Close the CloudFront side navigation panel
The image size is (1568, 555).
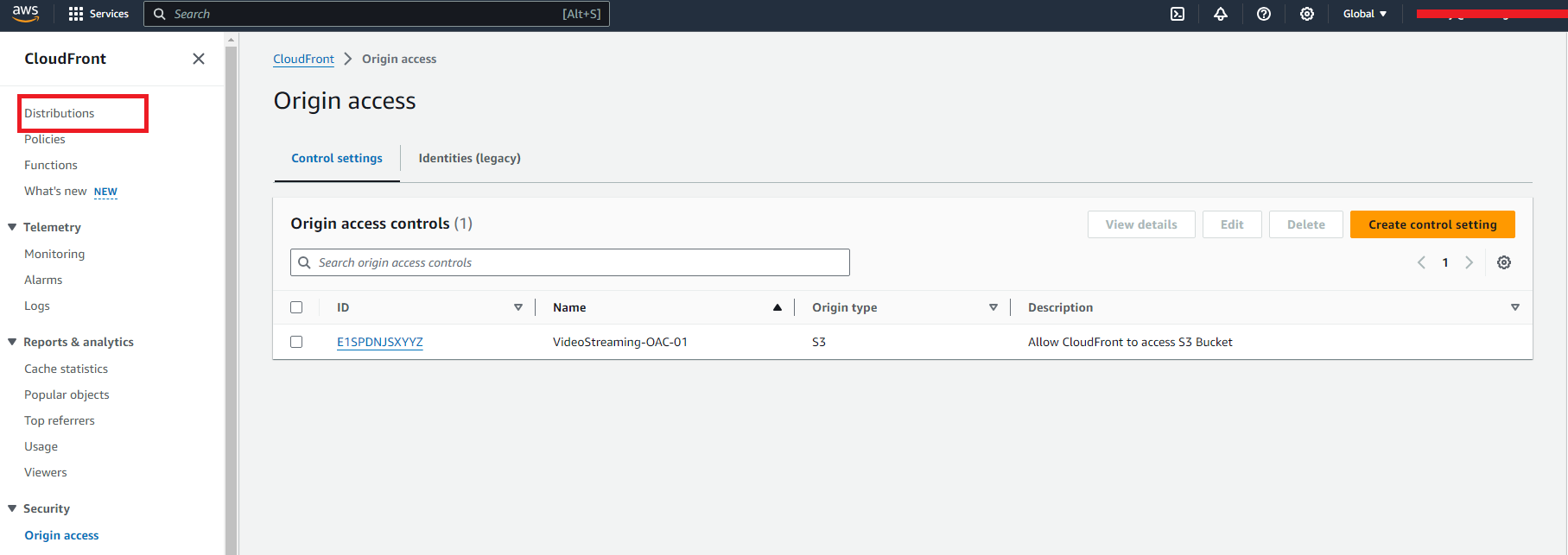199,59
